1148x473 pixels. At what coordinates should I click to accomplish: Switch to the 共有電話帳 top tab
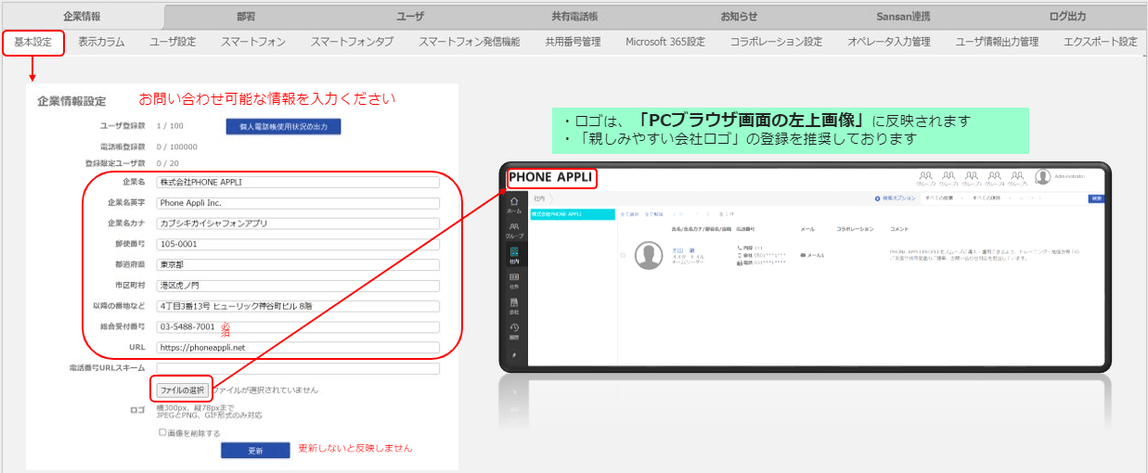tap(574, 16)
